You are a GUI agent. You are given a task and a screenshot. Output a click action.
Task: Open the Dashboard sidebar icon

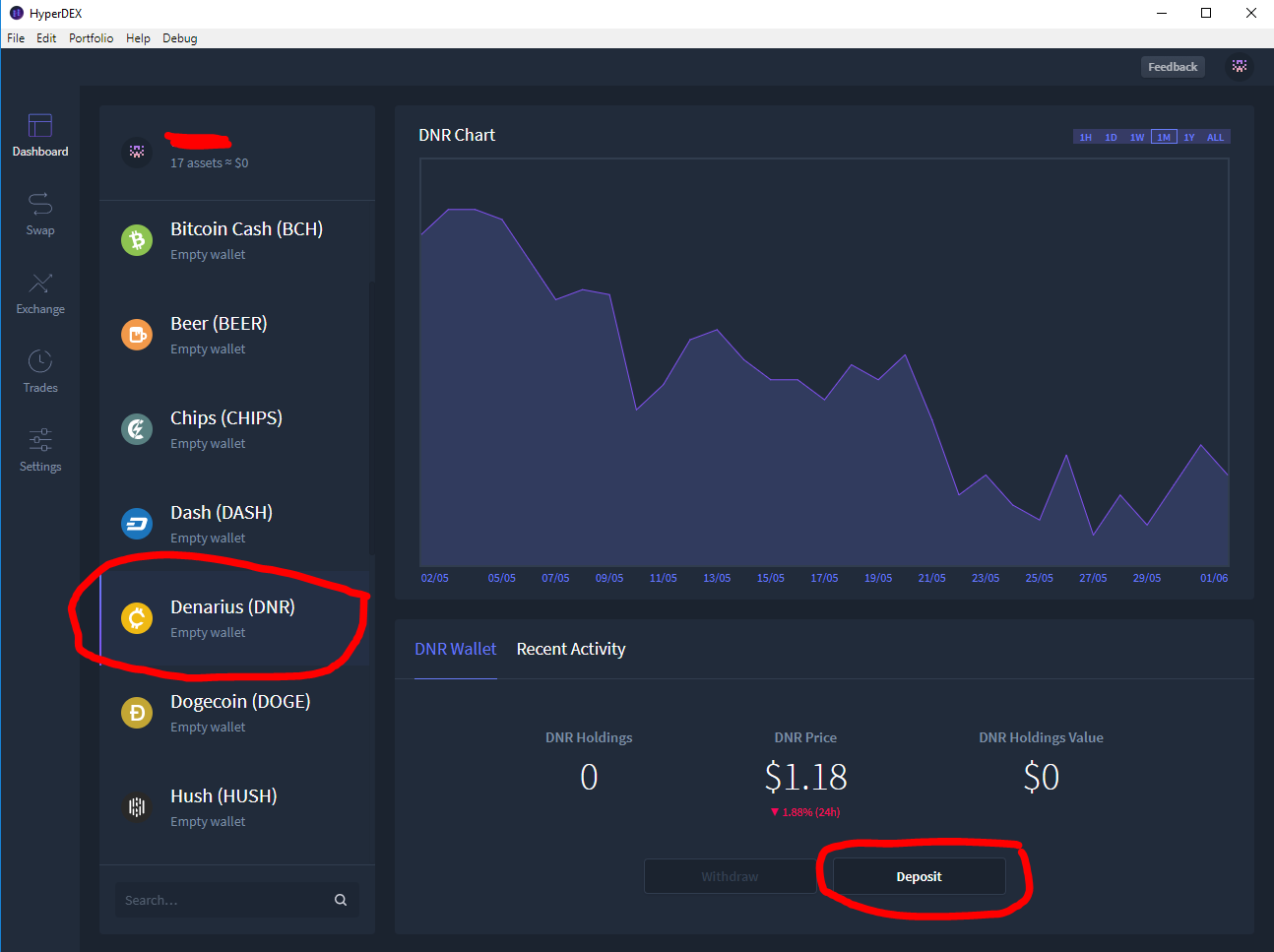[40, 125]
